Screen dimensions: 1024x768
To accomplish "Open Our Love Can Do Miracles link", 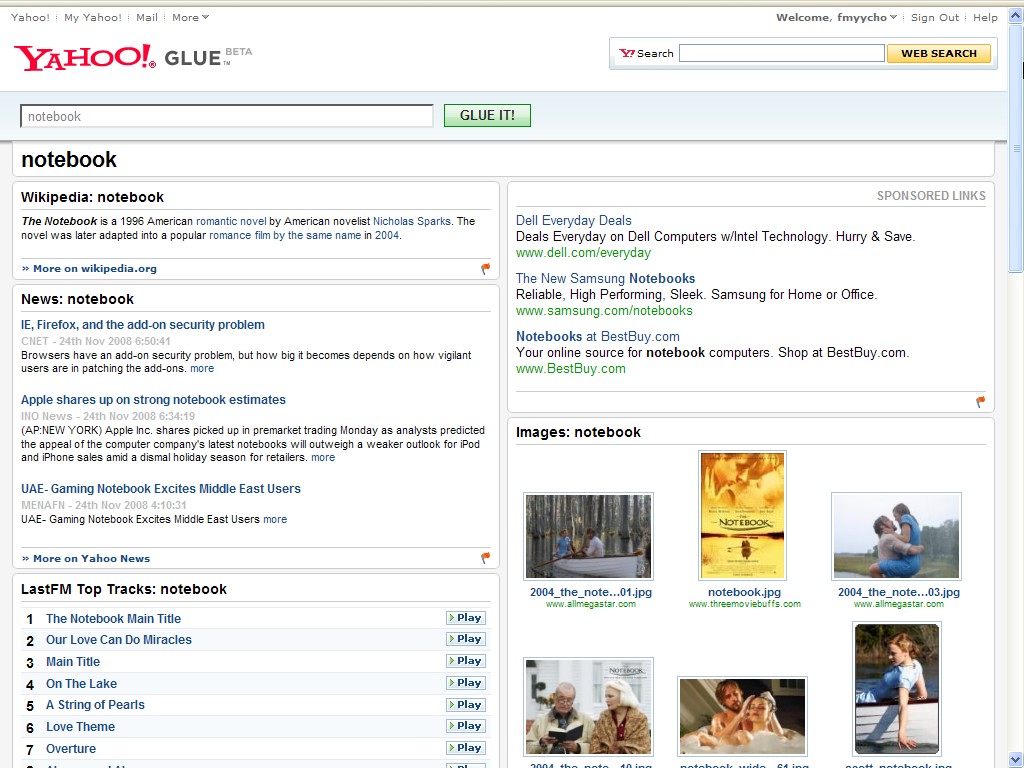I will [119, 640].
